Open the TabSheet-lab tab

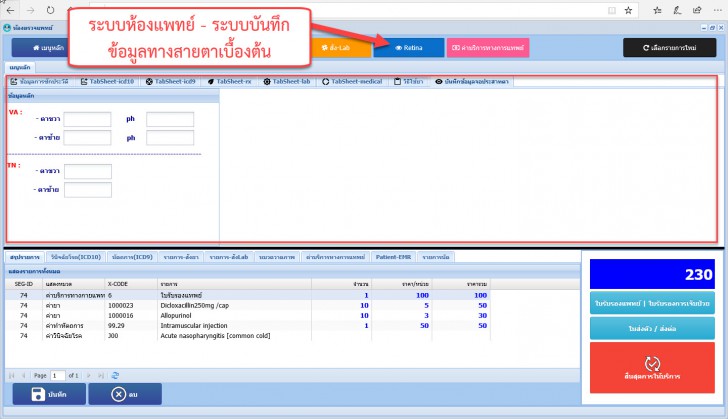(286, 81)
